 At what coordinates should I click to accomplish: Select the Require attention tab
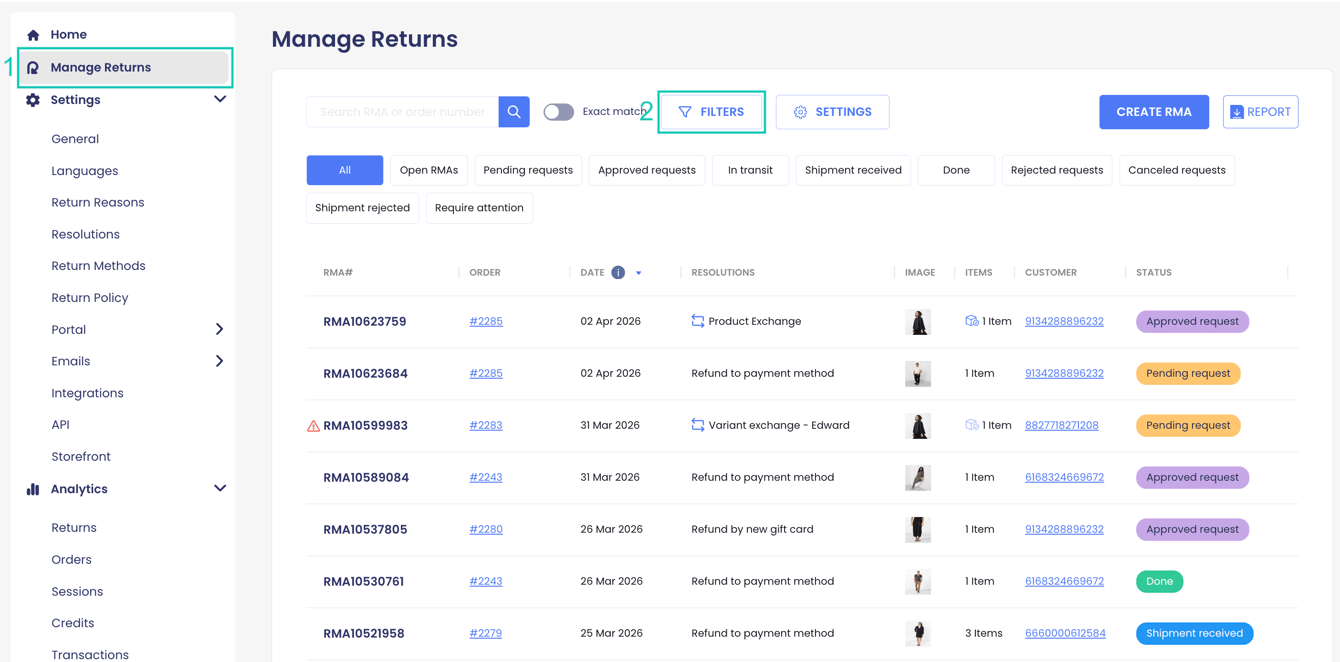[479, 208]
